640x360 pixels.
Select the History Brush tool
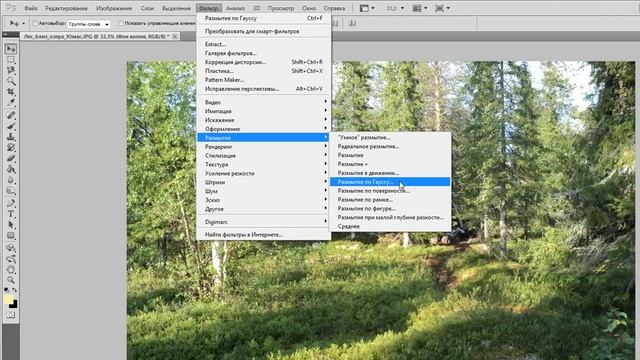11,147
